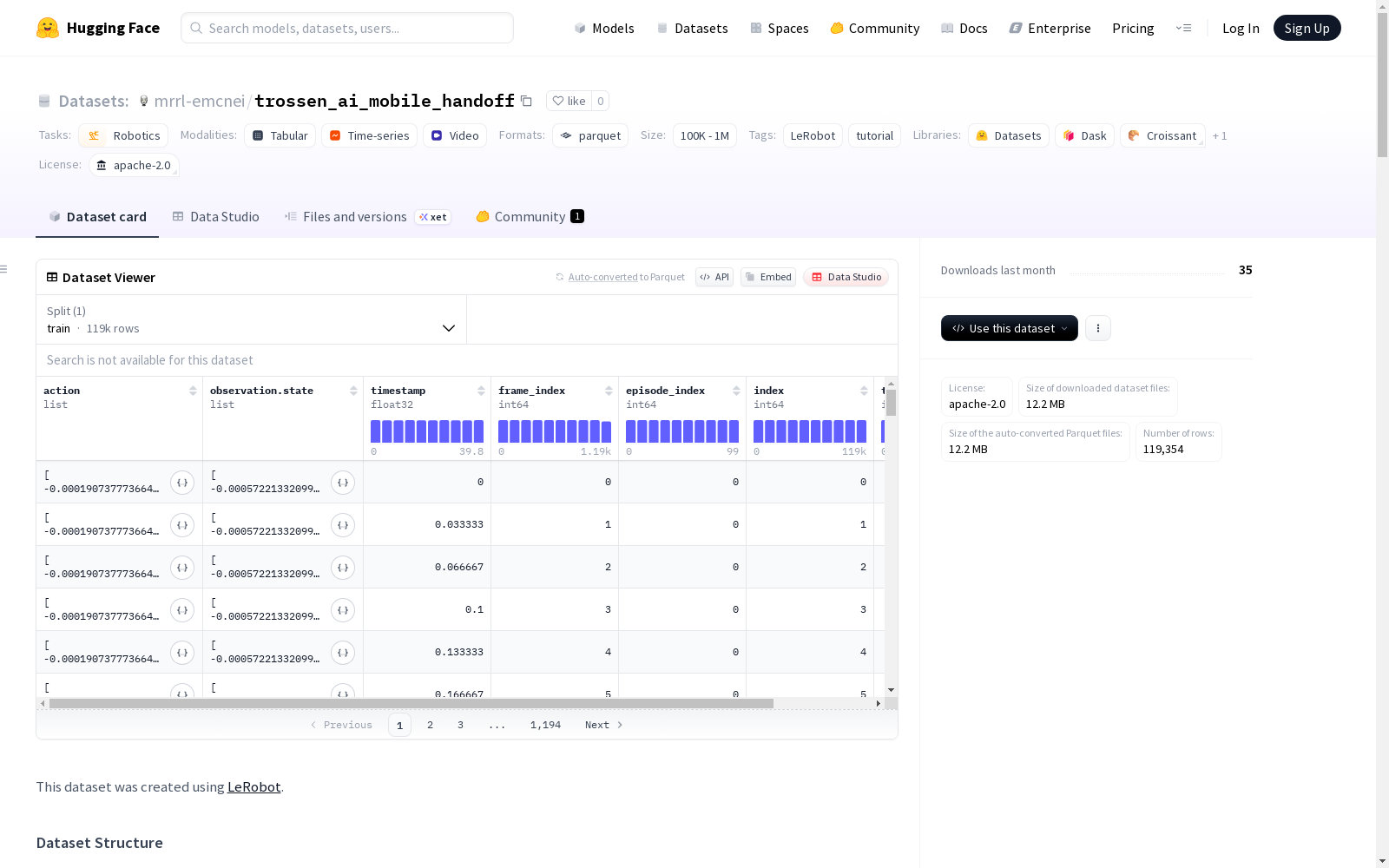Open the API button in Dataset Viewer
This screenshot has height=868, width=1389.
[x=714, y=277]
